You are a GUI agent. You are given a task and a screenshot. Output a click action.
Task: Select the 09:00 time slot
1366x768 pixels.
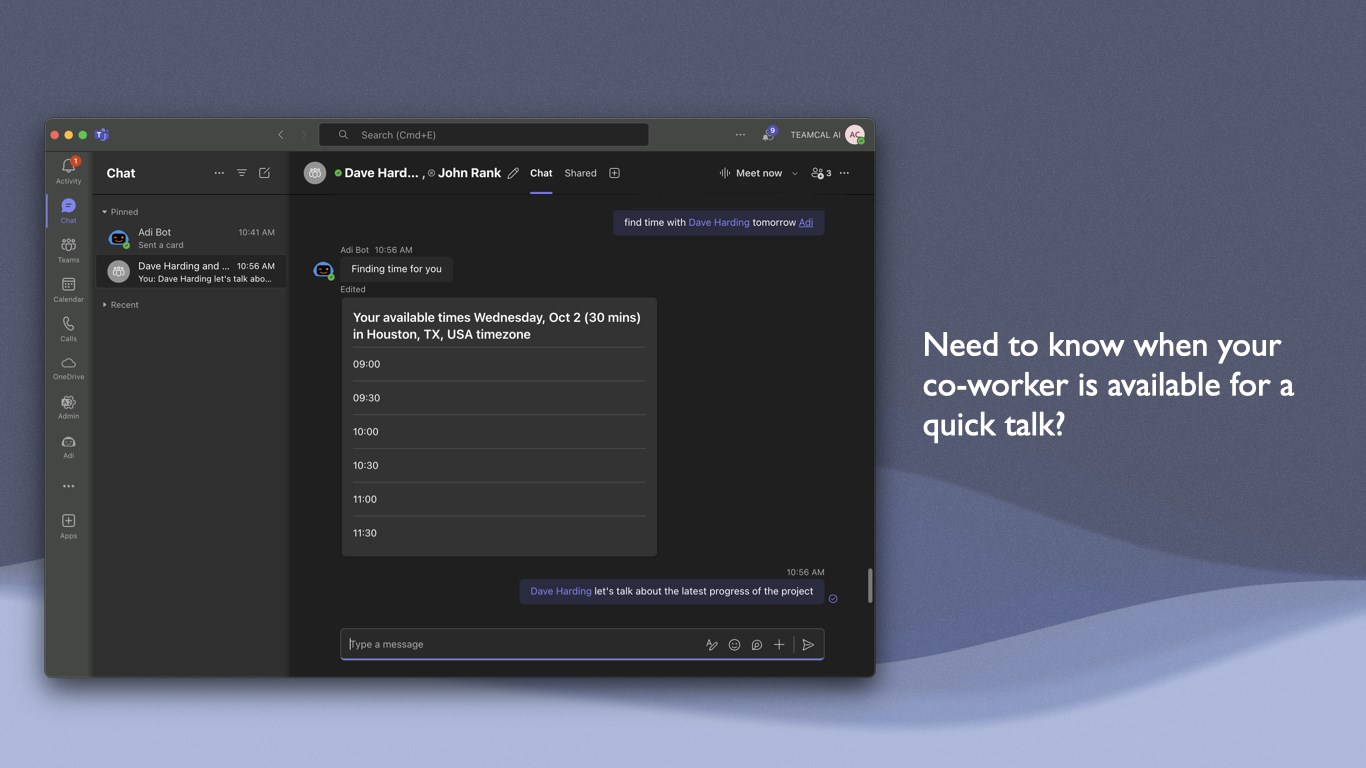click(x=499, y=364)
